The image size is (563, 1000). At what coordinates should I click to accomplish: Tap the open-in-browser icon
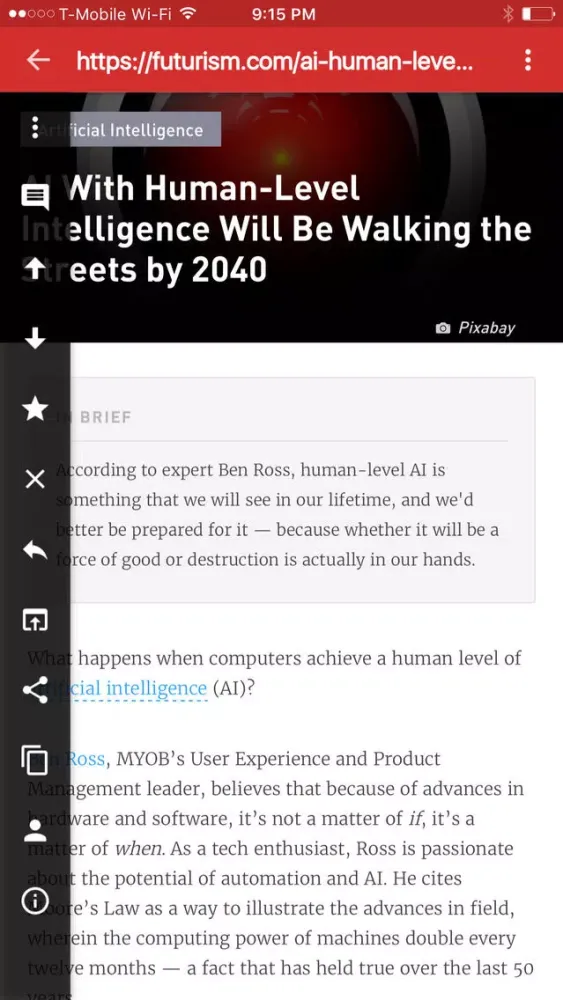pos(35,619)
